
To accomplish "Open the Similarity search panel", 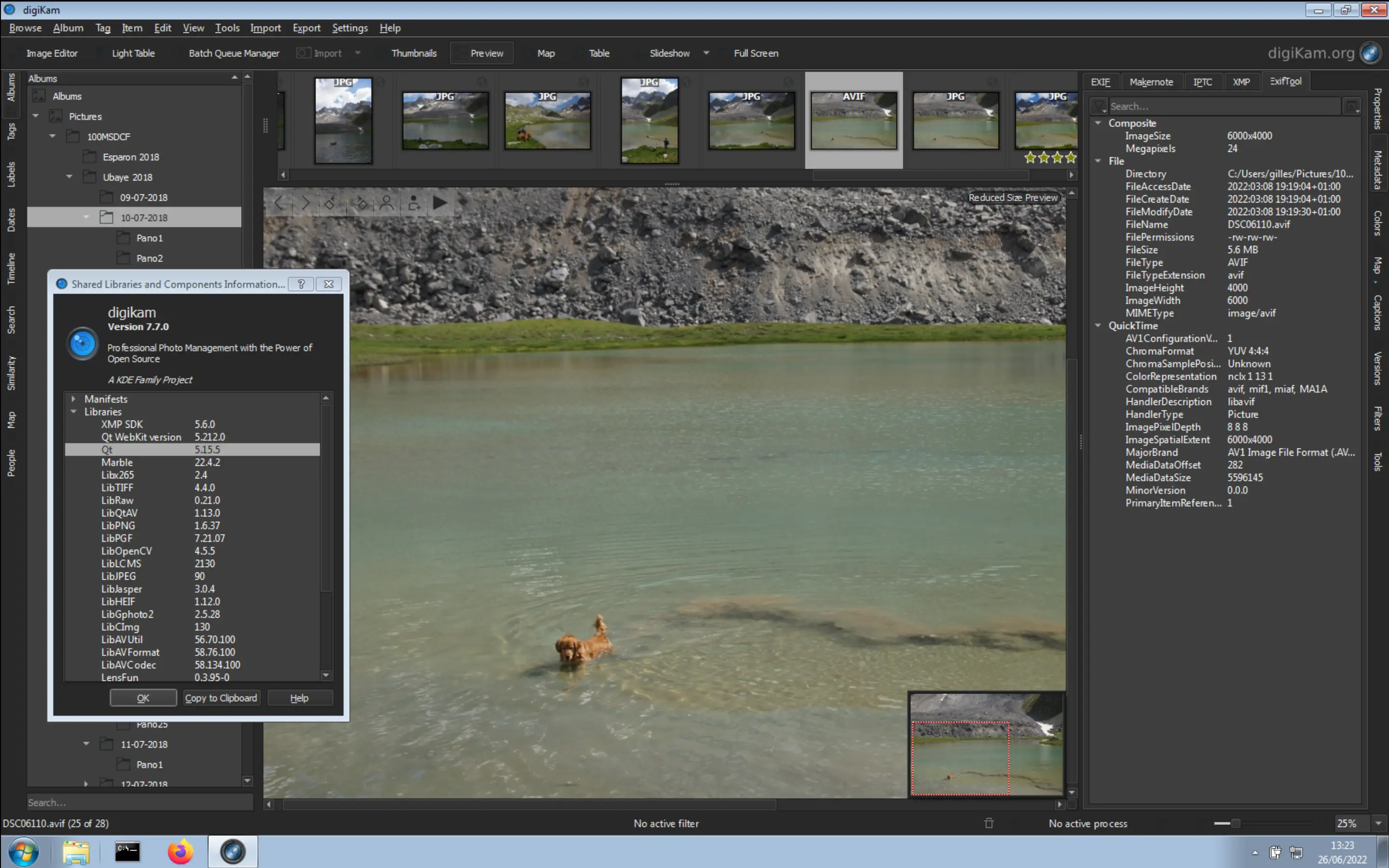I will pos(11,373).
